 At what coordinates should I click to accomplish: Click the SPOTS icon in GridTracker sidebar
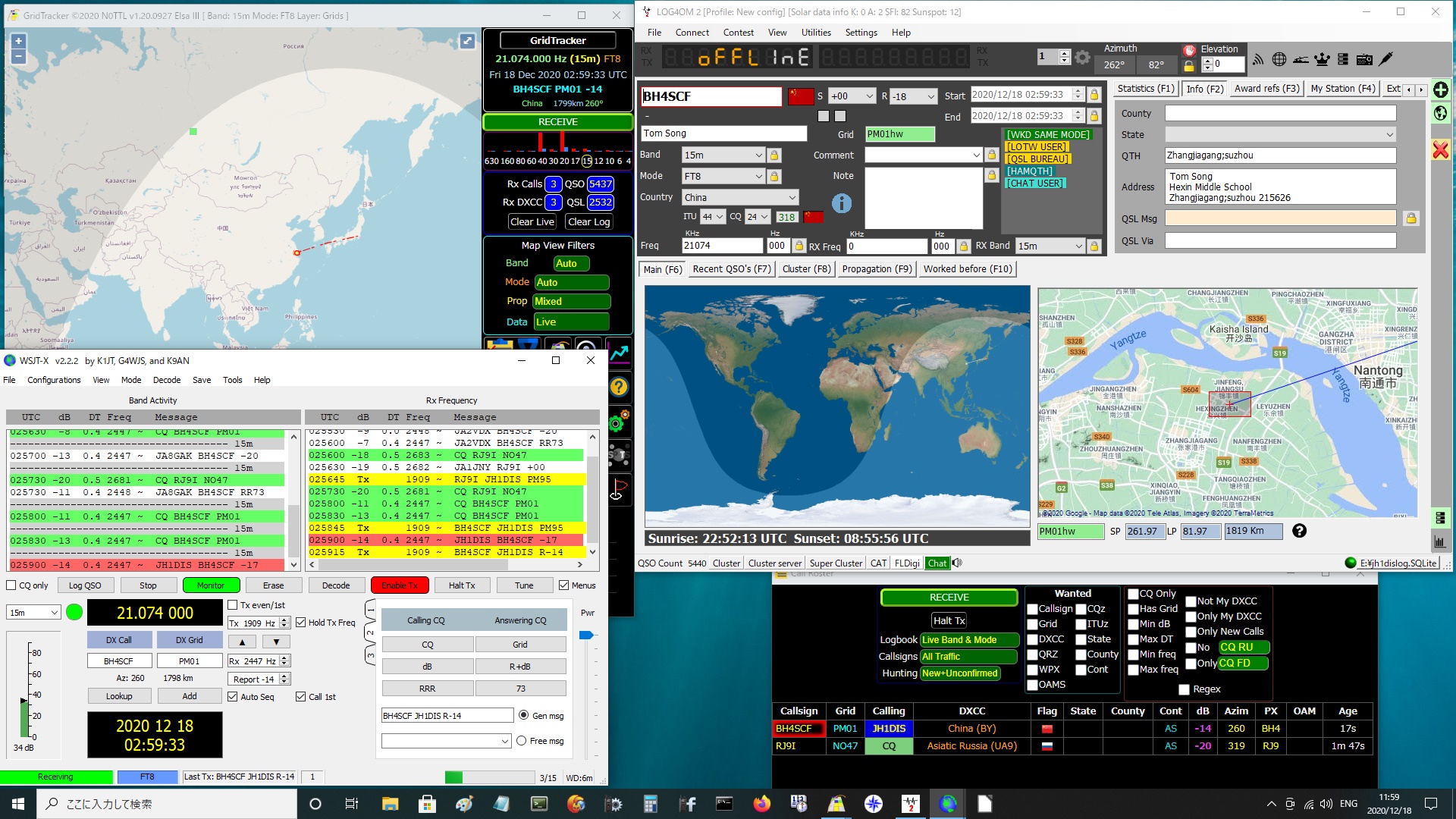click(620, 455)
